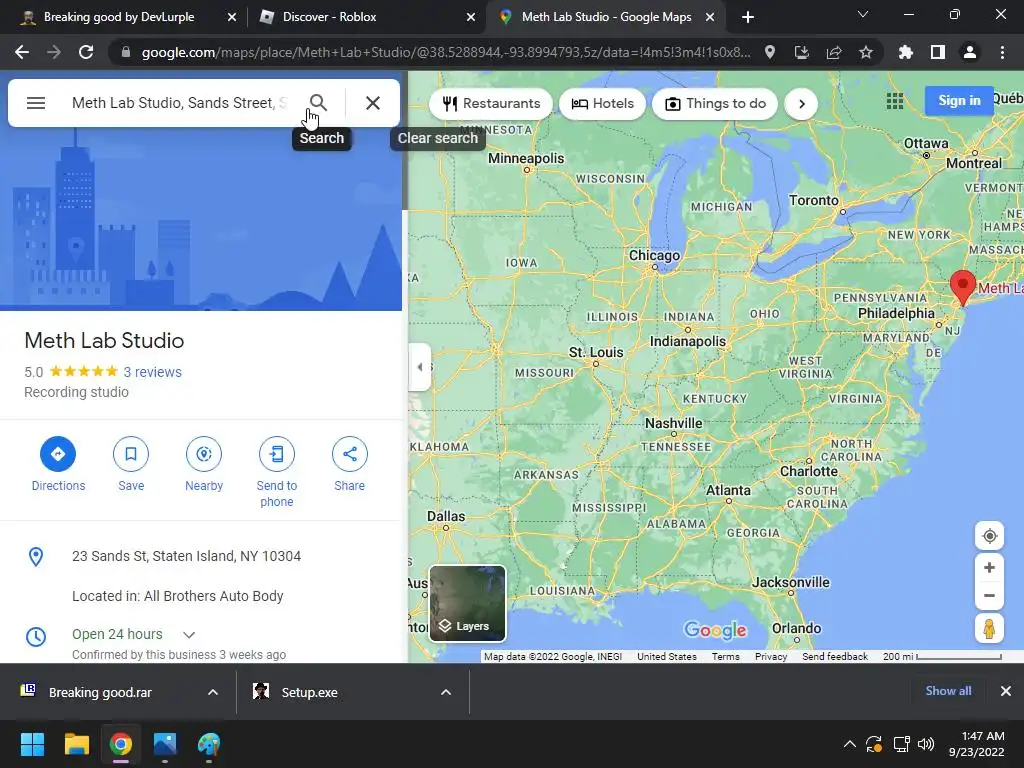Select Meth Lab Studio - Google Maps tab
Screen dimensions: 1024x768
coord(606,17)
